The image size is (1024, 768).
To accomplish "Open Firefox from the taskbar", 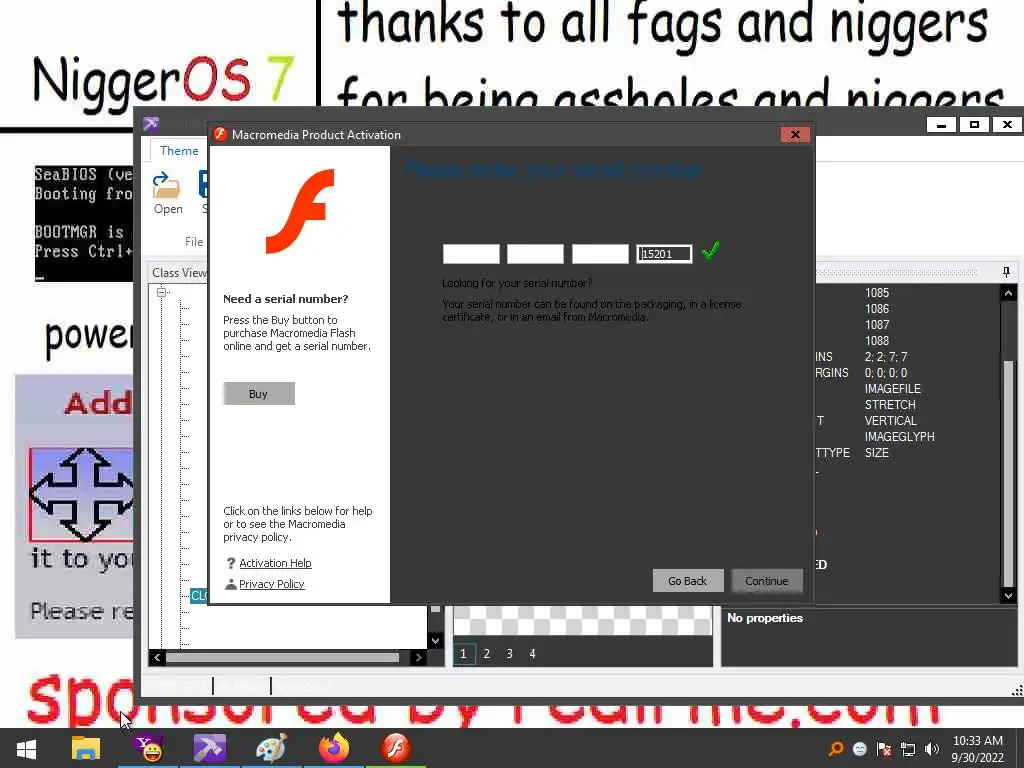I will coord(334,749).
